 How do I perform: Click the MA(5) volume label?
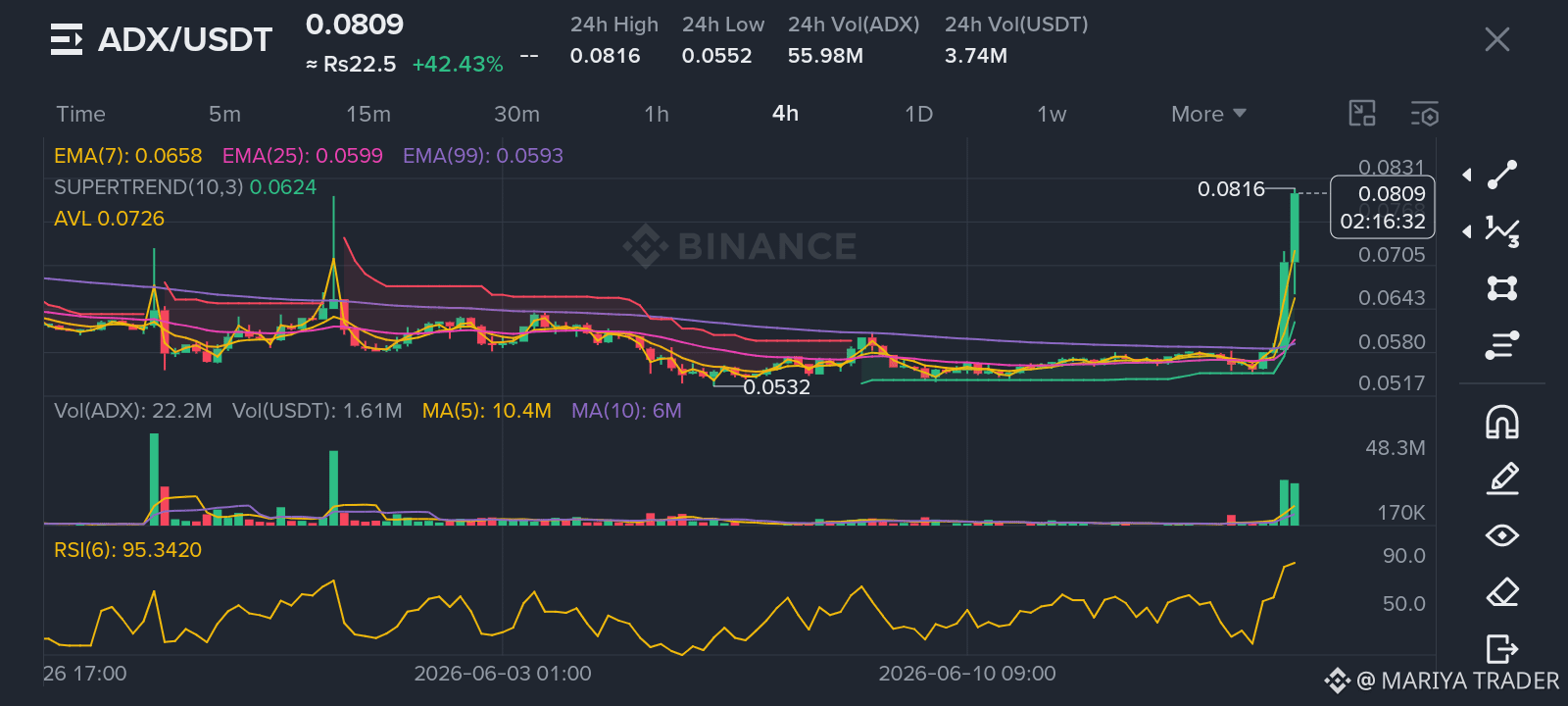pyautogui.click(x=487, y=411)
